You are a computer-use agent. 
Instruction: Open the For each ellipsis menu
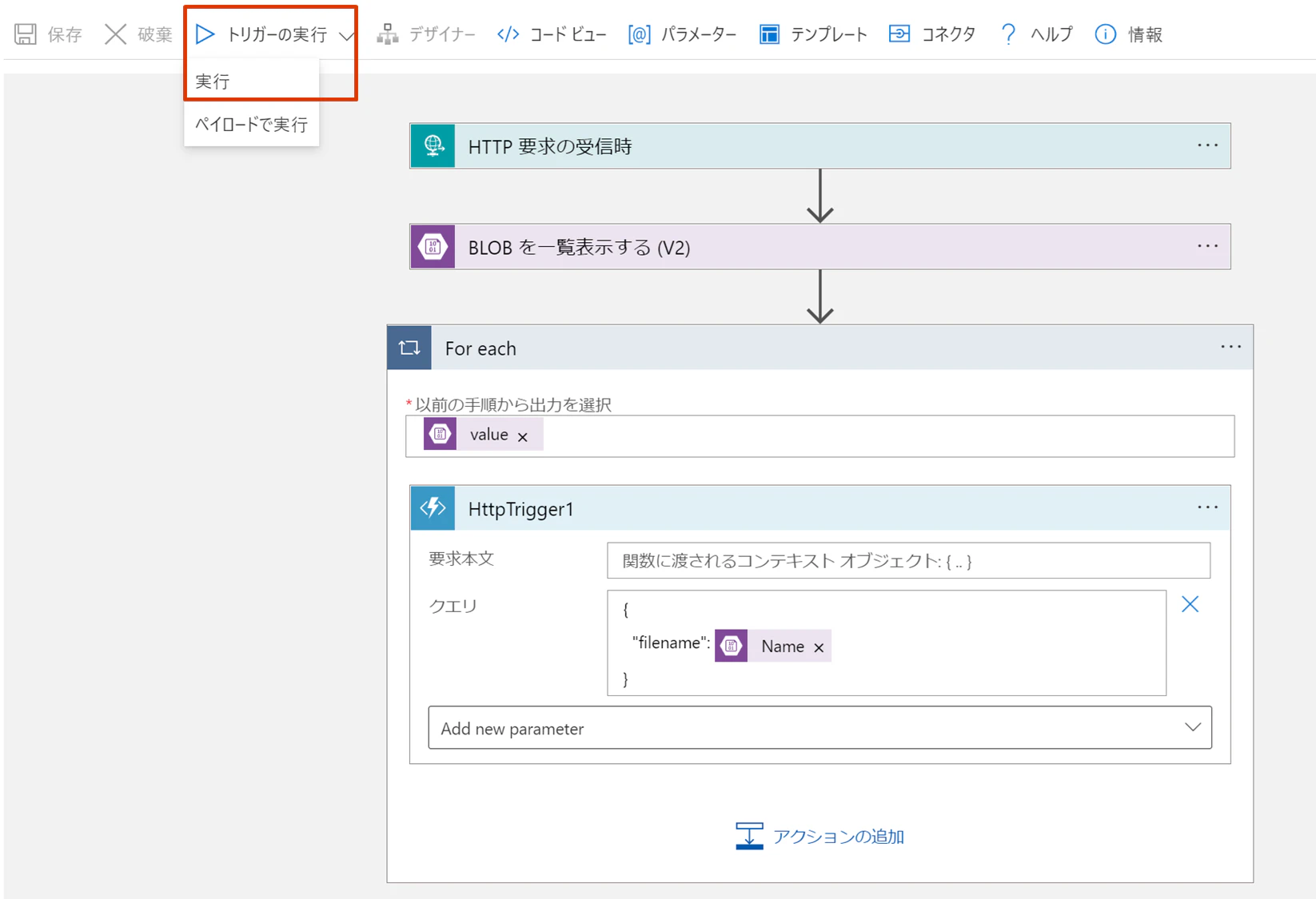[x=1230, y=347]
